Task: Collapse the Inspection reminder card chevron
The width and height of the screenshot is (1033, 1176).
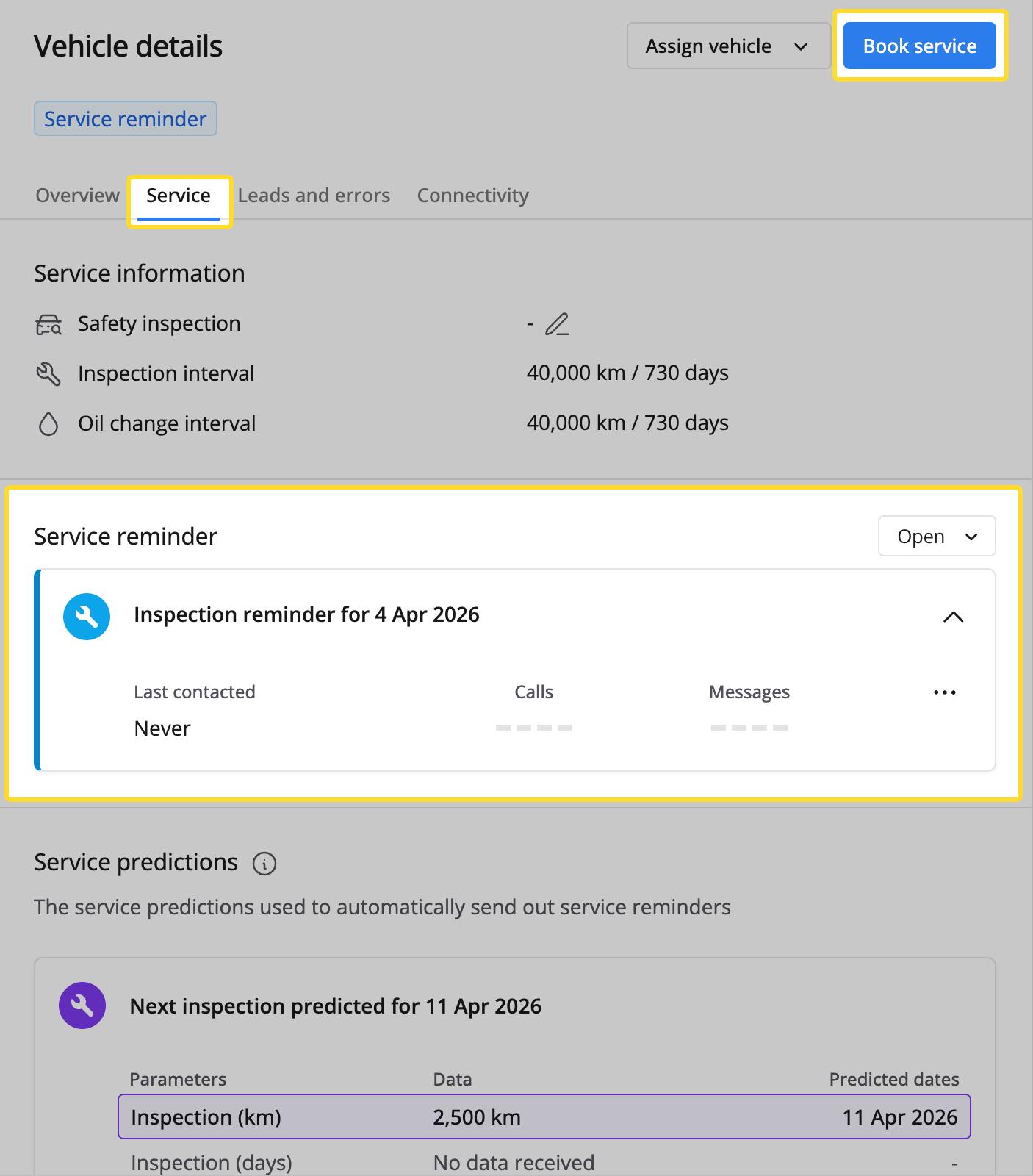Action: tap(953, 617)
